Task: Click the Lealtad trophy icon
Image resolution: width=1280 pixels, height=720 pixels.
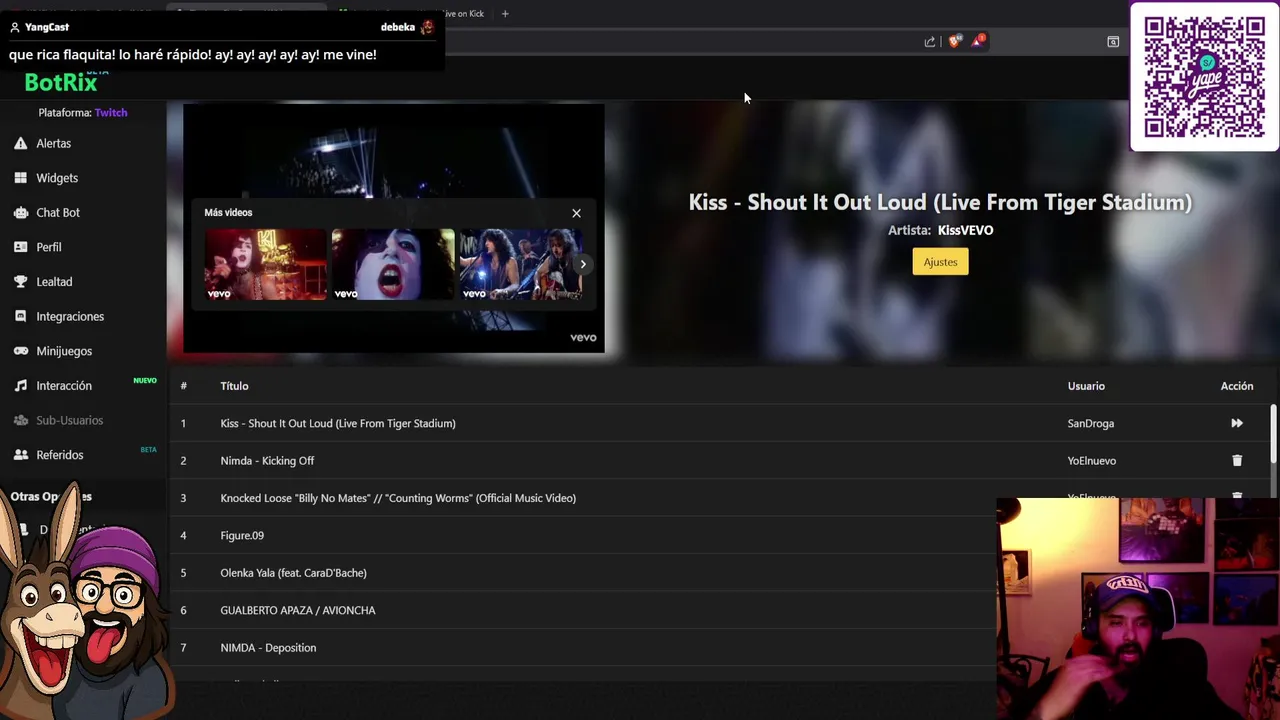Action: tap(20, 282)
